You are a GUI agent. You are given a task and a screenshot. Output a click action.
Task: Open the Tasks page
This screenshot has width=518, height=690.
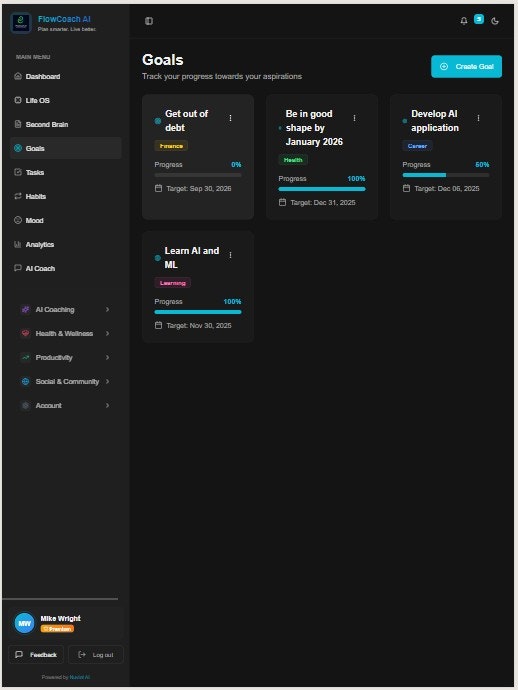coord(66,172)
